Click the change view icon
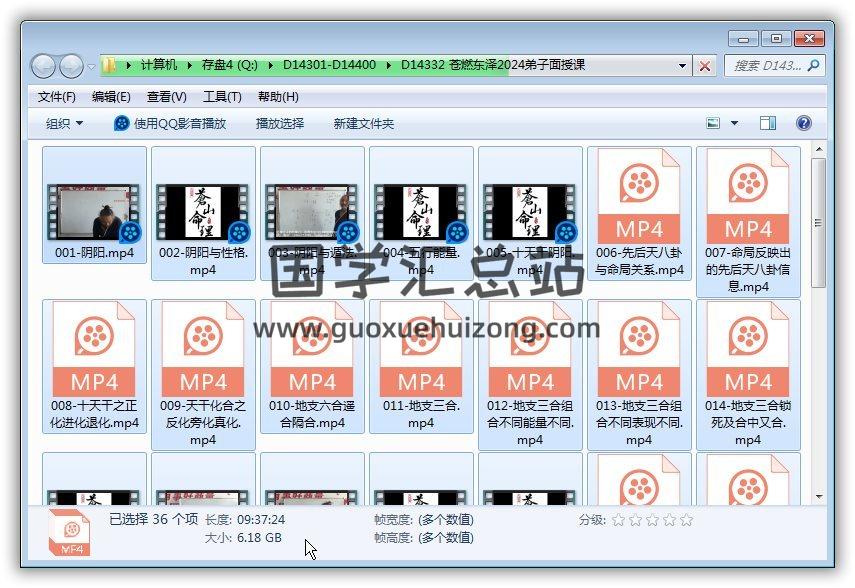This screenshot has width=855, height=588. coord(713,123)
